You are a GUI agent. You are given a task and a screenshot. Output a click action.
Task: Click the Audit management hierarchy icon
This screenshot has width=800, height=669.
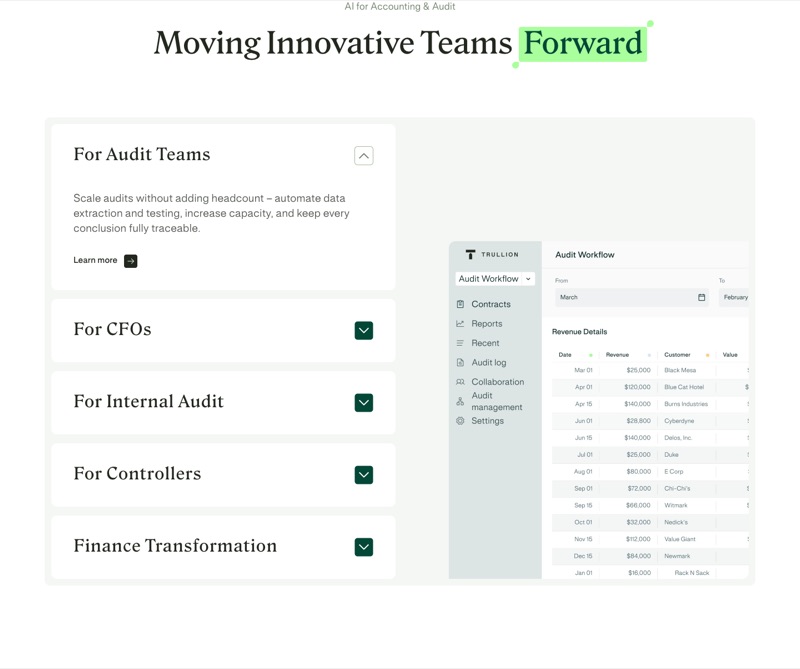460,402
